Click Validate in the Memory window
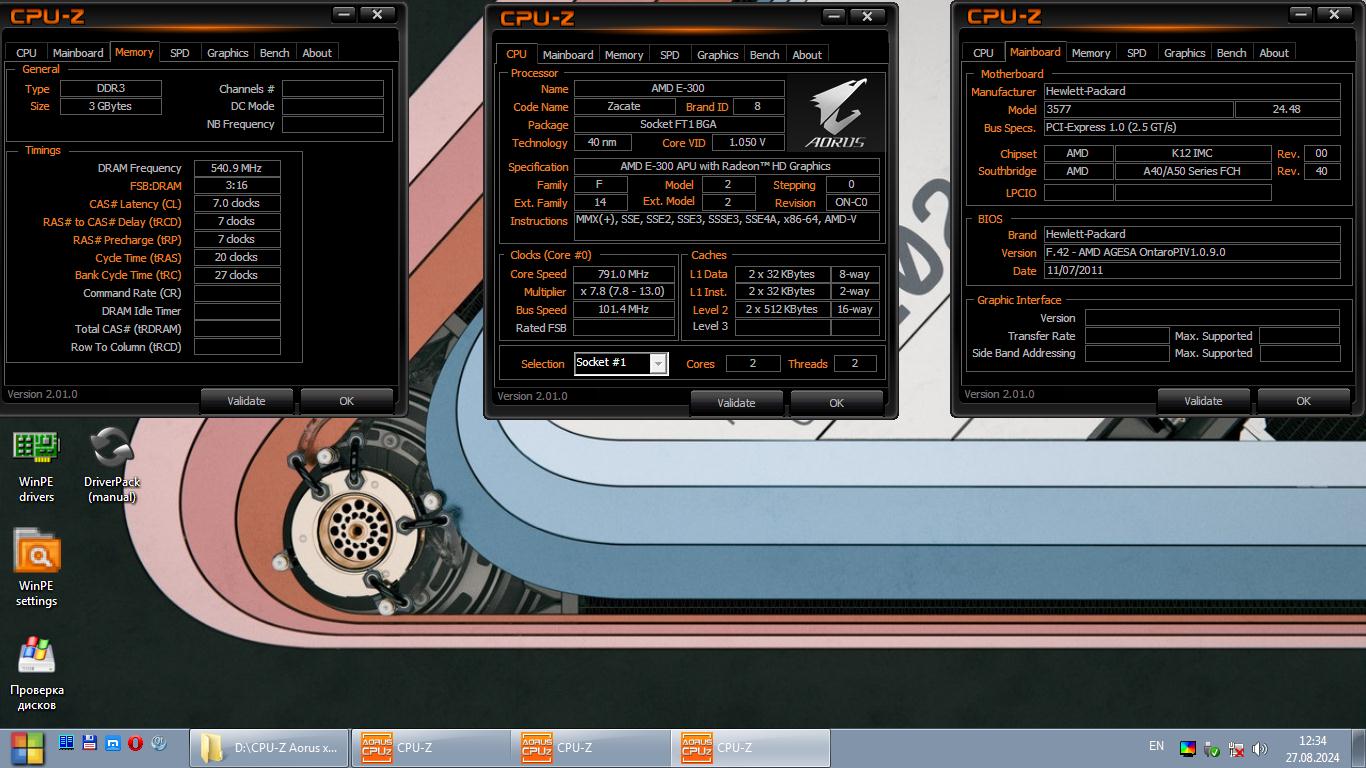 246,401
